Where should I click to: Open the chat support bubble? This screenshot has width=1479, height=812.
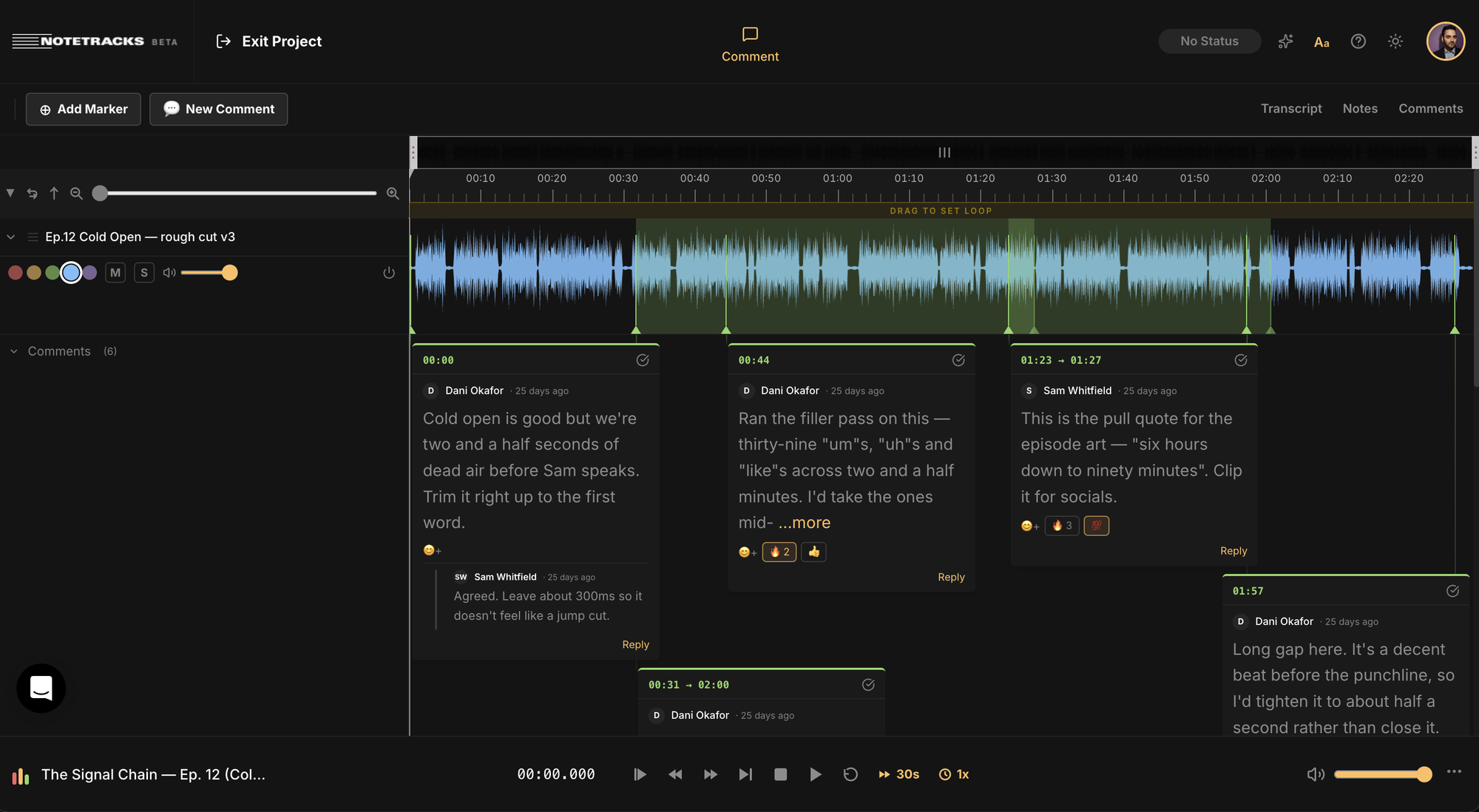[x=41, y=688]
